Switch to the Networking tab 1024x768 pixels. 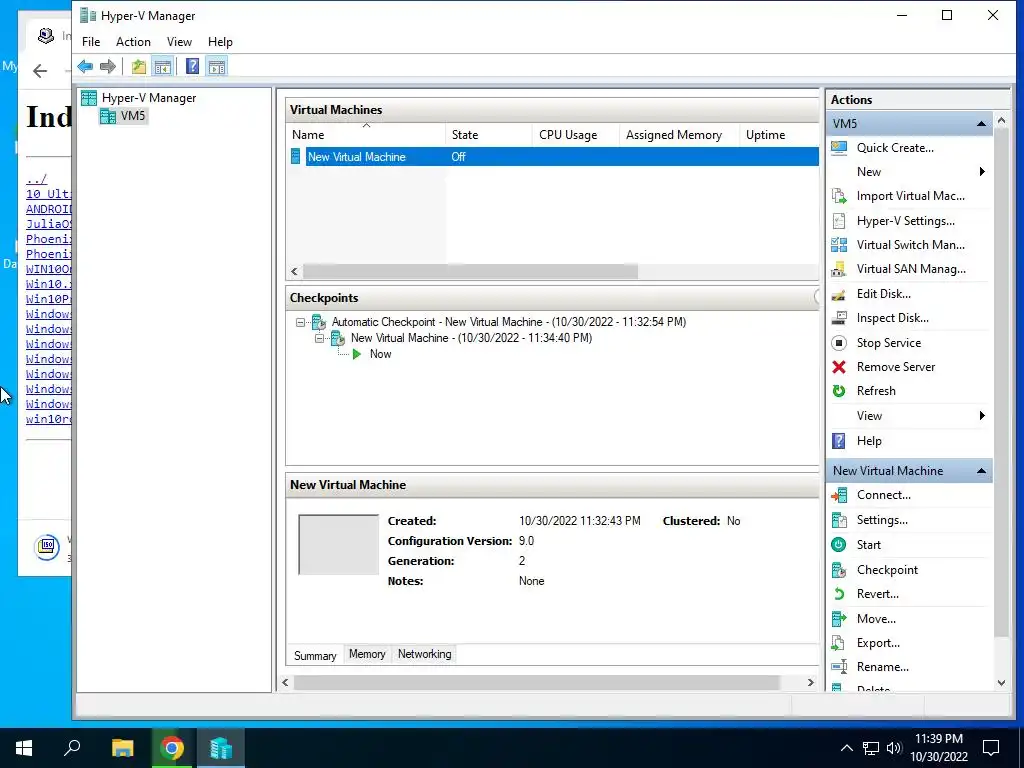click(x=424, y=654)
